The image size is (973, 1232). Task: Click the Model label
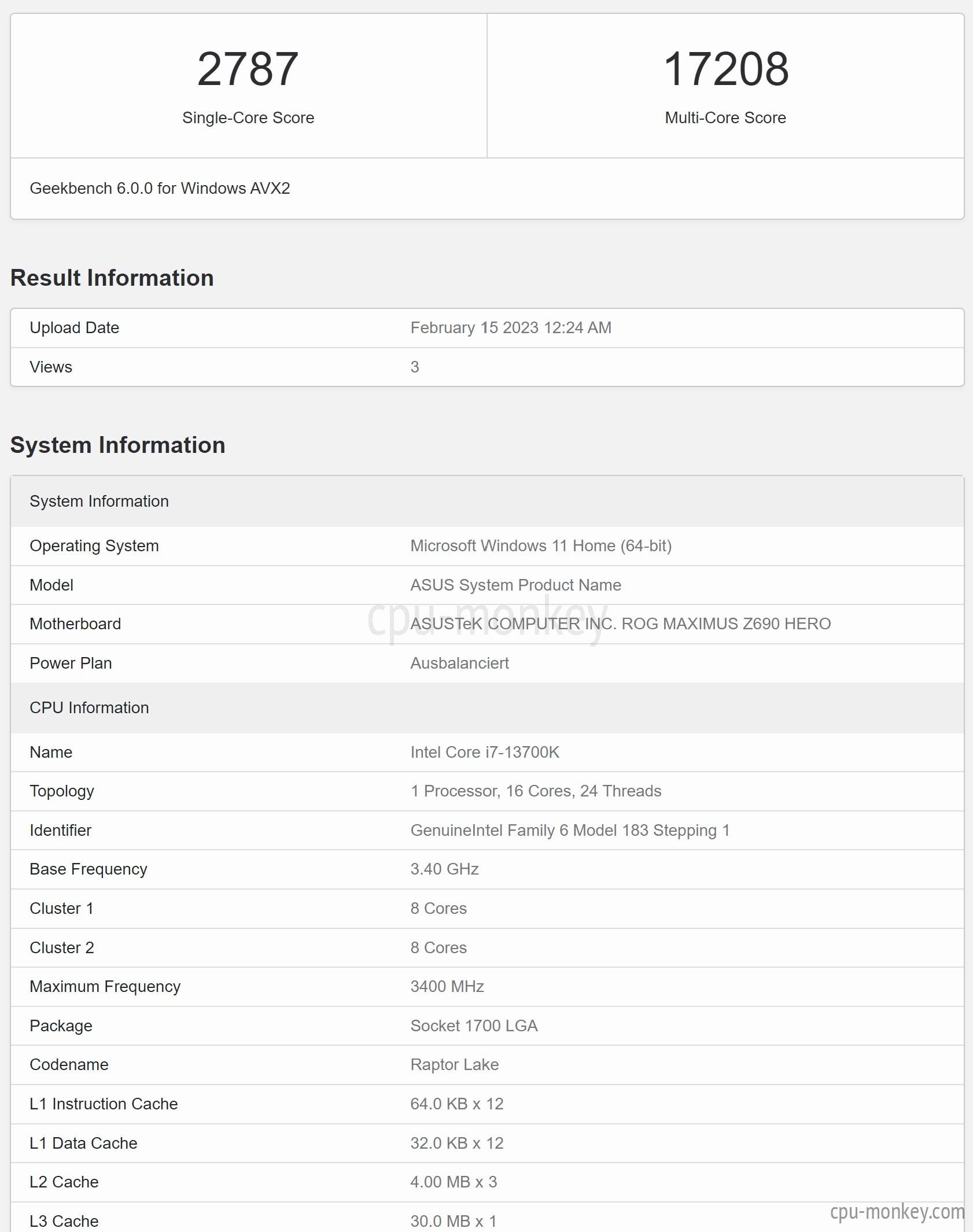click(x=51, y=585)
